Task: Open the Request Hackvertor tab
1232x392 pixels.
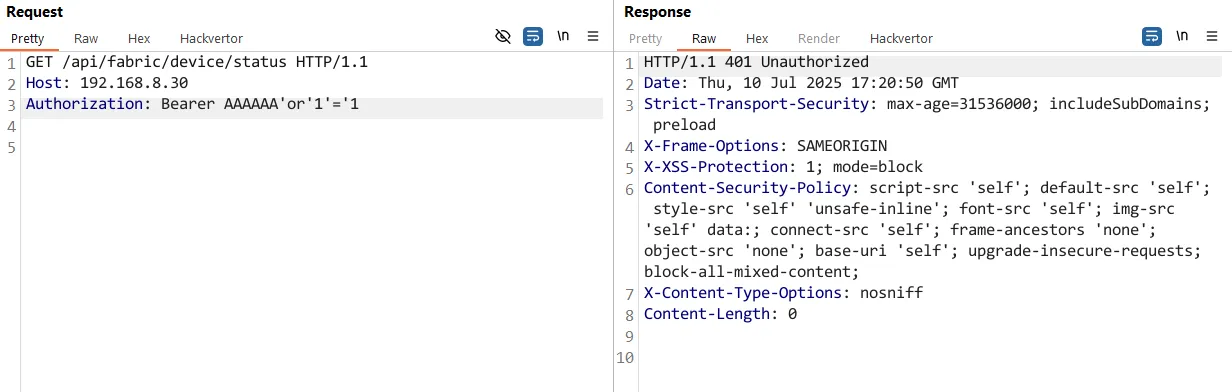Action: (211, 38)
